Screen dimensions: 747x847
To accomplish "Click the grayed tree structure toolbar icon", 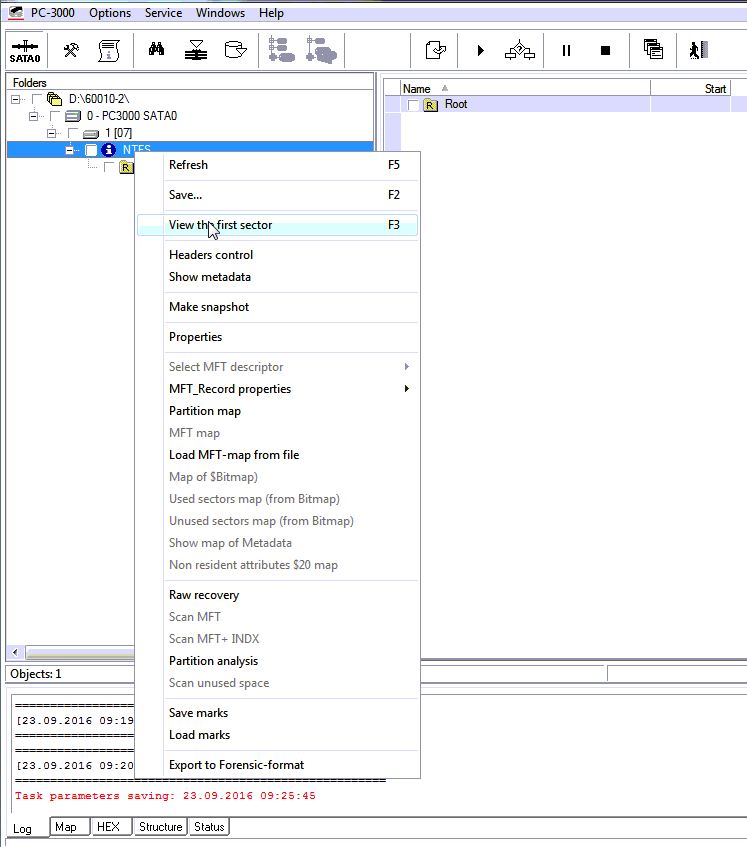I will (x=281, y=50).
